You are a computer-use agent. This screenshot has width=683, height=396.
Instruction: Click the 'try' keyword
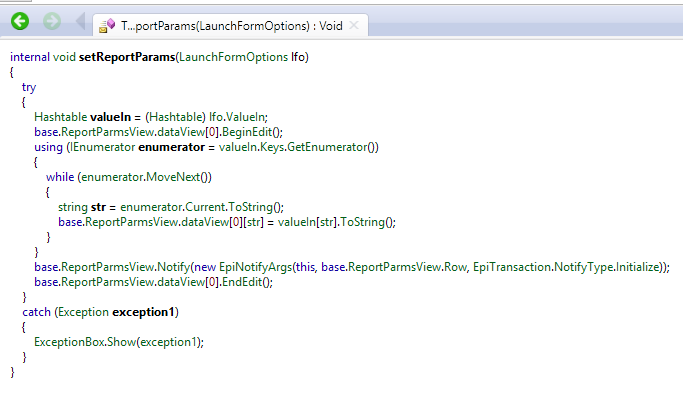click(29, 87)
